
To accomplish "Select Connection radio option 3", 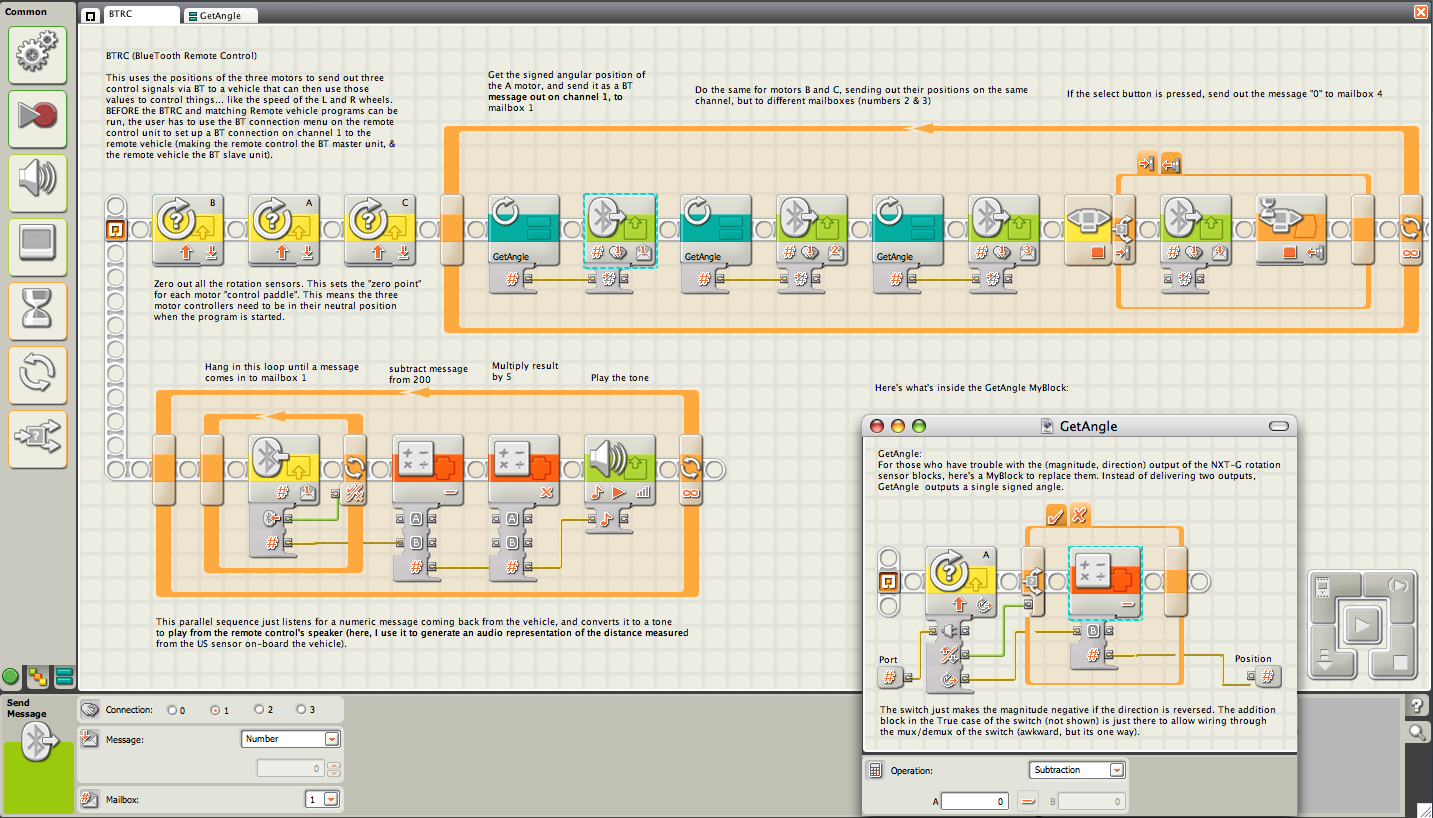I will (301, 710).
